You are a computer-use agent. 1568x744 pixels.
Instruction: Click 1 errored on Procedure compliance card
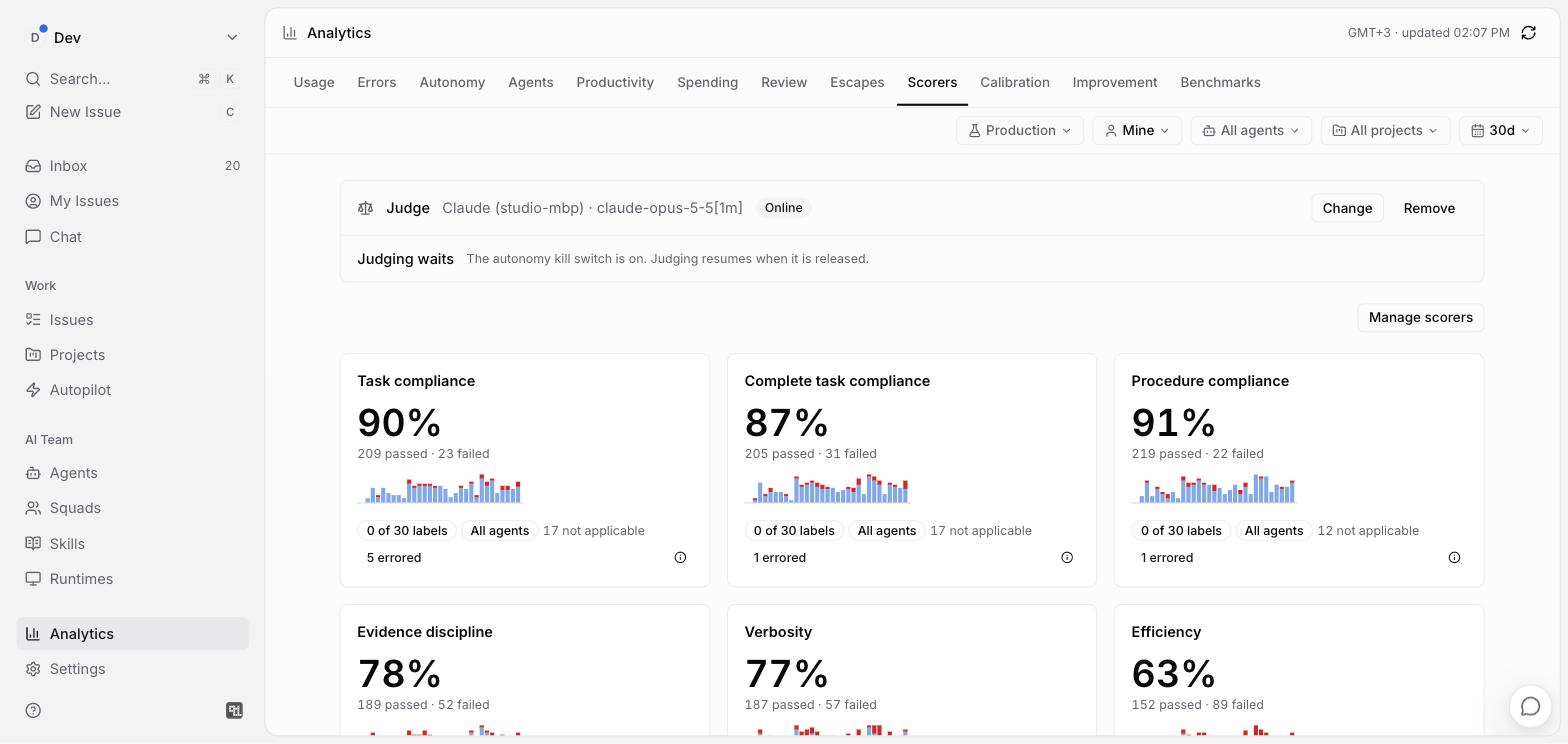click(x=1167, y=558)
